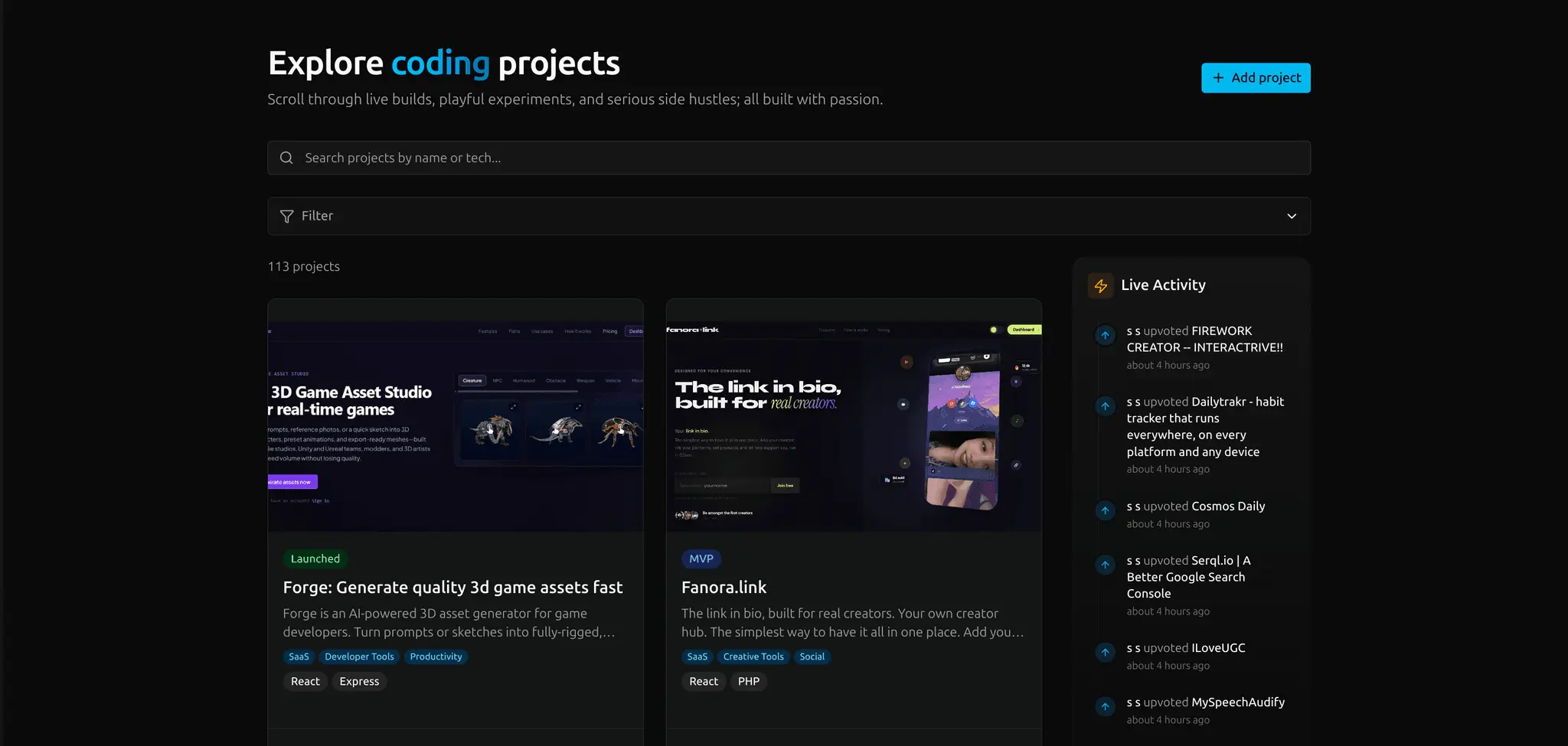Screen dimensions: 1568x746
Task: Click upvote icon beside MySpeechAudify activity
Action: [x=1105, y=706]
